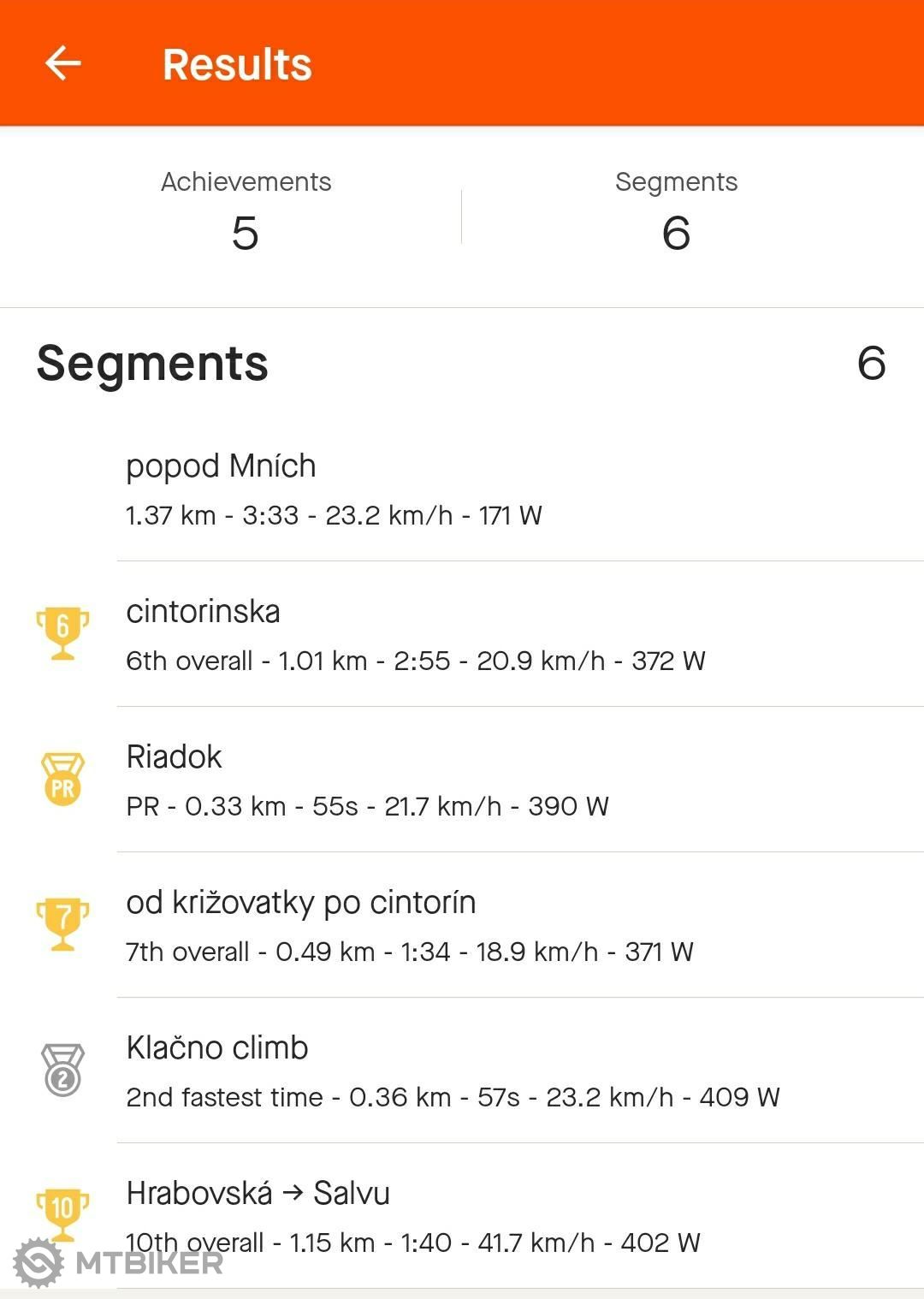Click the segment total number 6 at right

pyautogui.click(x=871, y=363)
